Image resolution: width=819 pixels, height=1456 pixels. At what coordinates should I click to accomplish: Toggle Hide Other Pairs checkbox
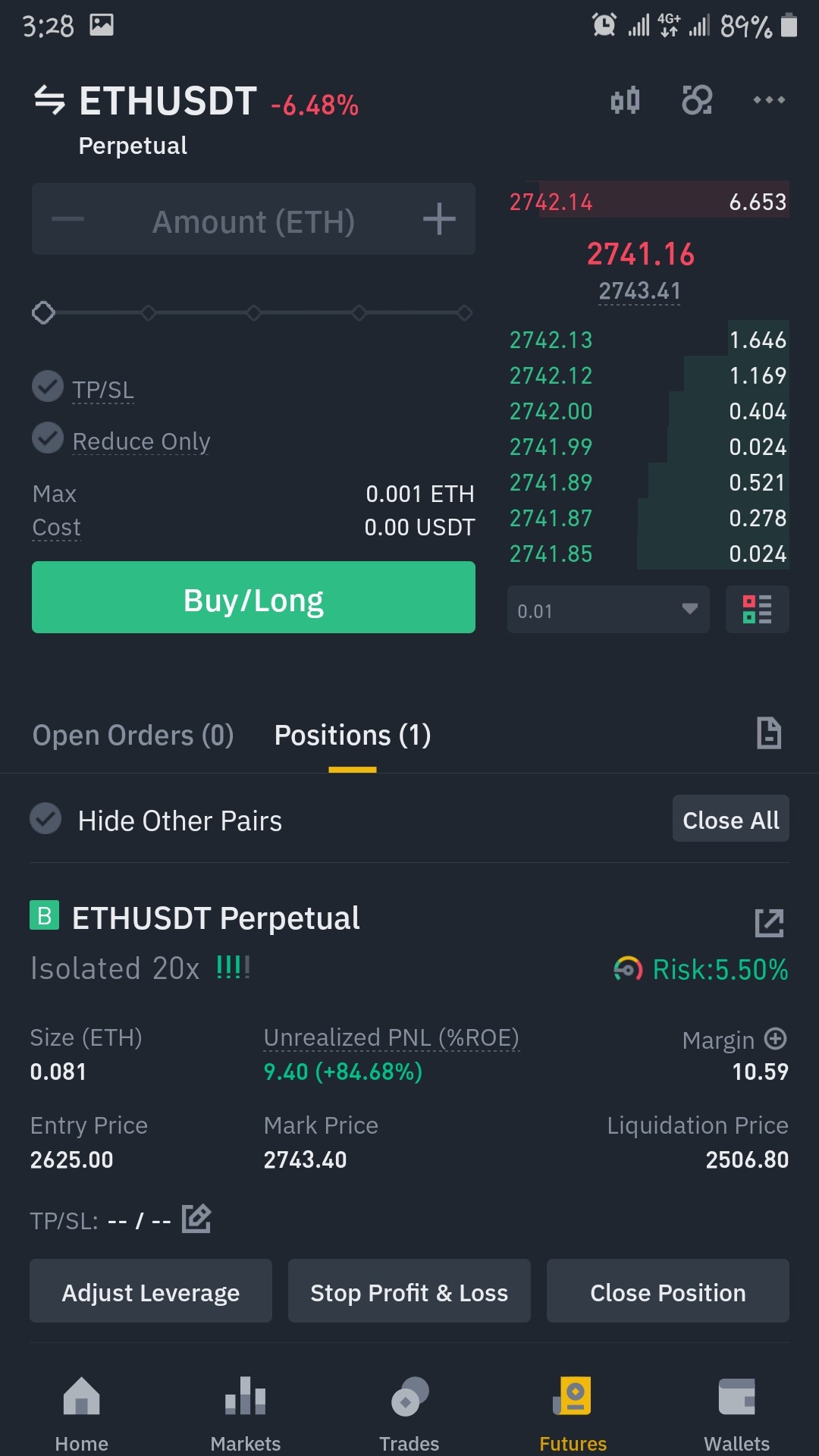coord(45,818)
